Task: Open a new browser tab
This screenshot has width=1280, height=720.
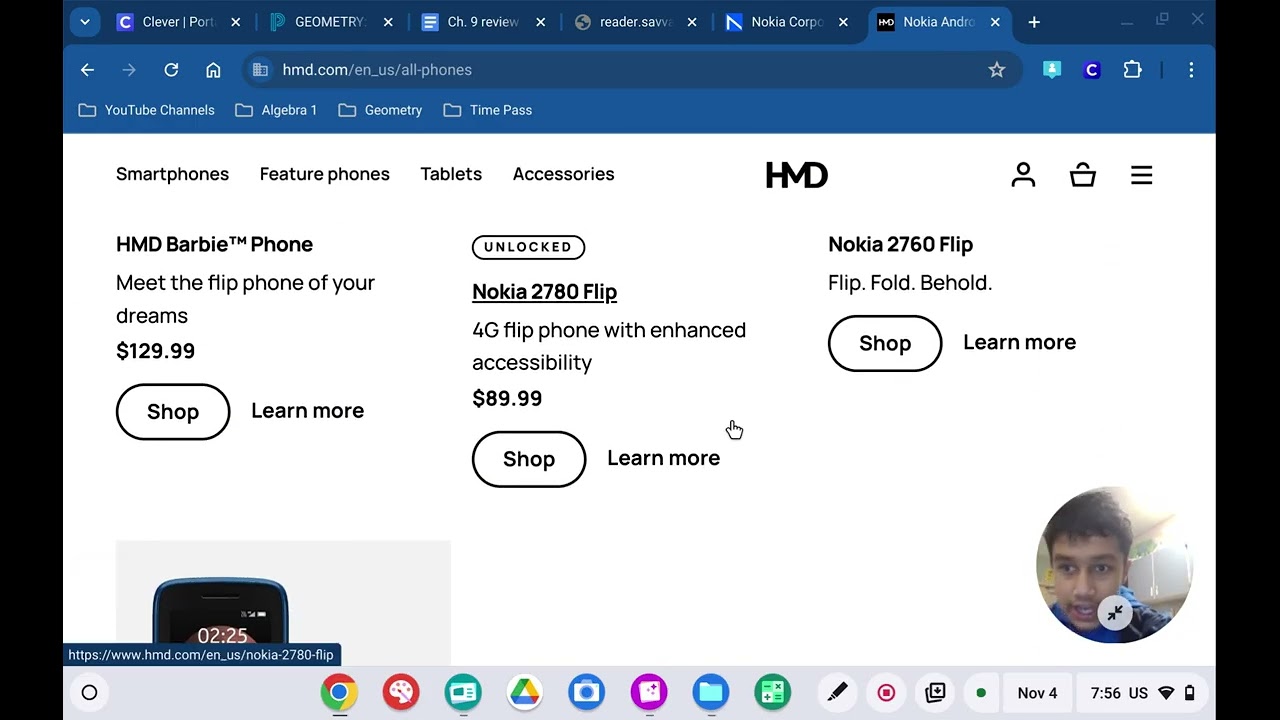Action: pyautogui.click(x=1034, y=22)
